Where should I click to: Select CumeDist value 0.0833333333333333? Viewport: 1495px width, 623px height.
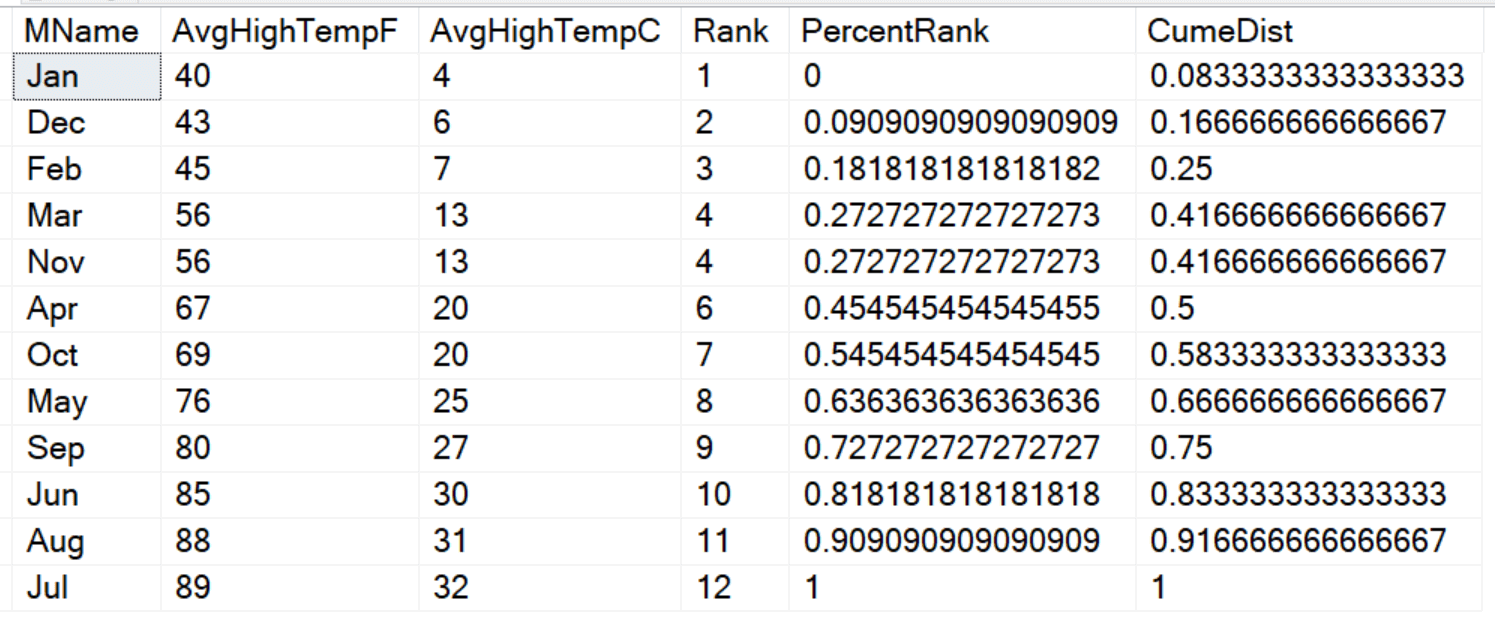1310,76
